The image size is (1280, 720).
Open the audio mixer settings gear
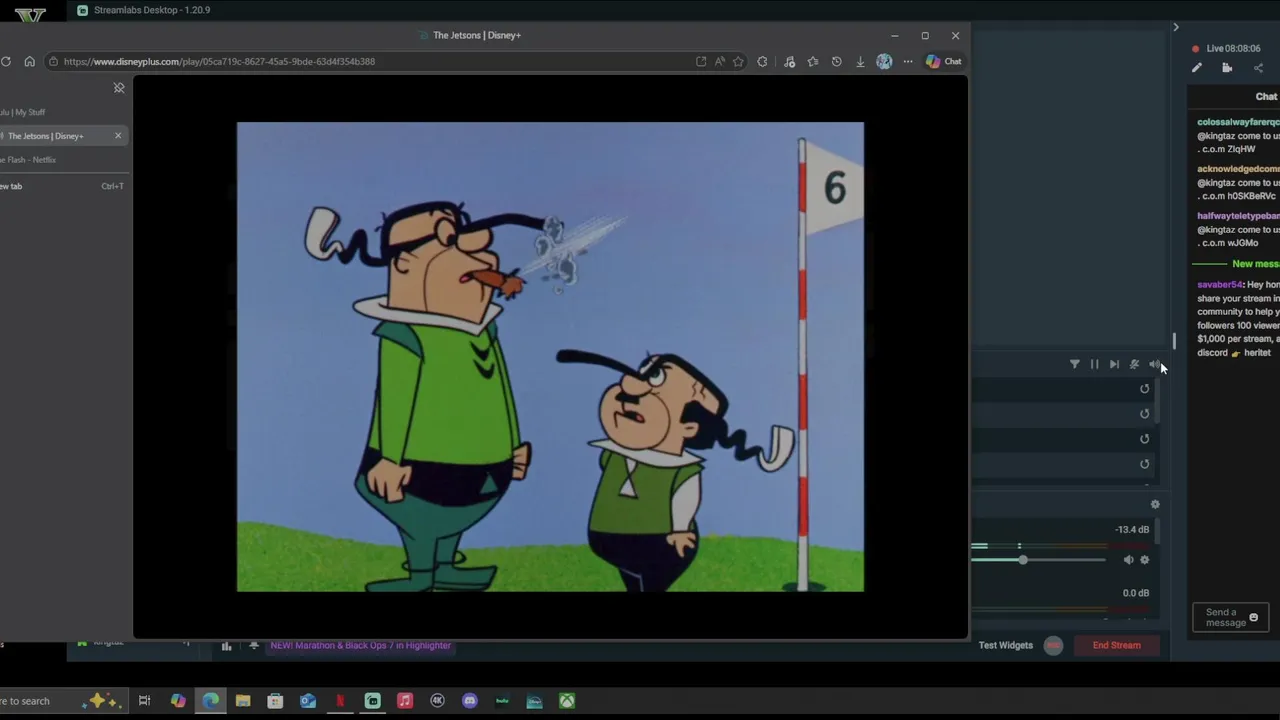point(1155,505)
